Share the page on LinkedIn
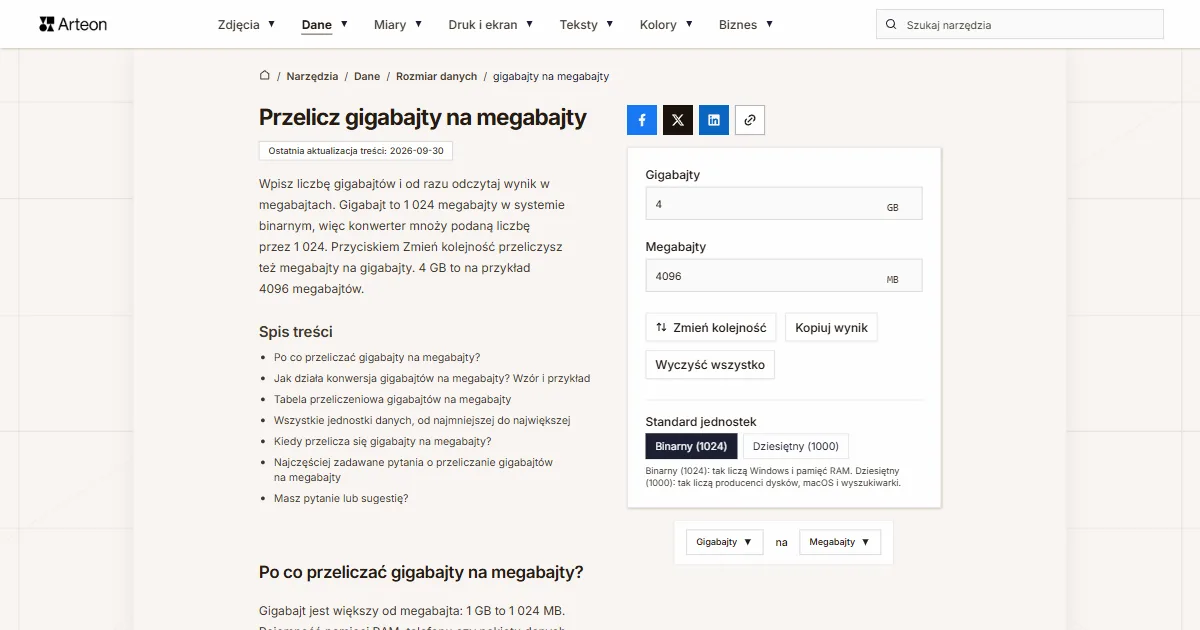Viewport: 1200px width, 630px height. (x=714, y=120)
